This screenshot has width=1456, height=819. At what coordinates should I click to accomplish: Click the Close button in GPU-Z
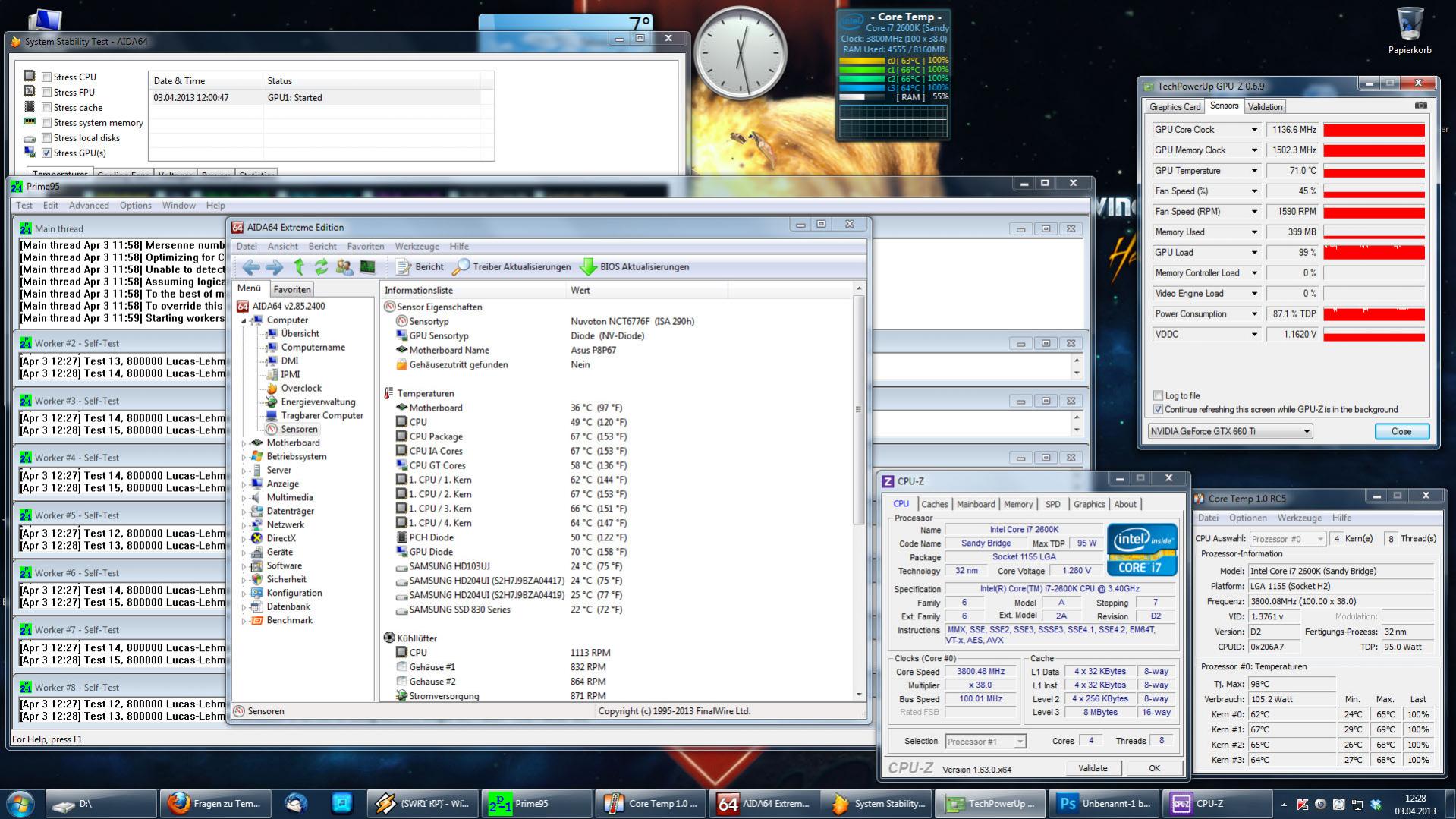point(1401,431)
